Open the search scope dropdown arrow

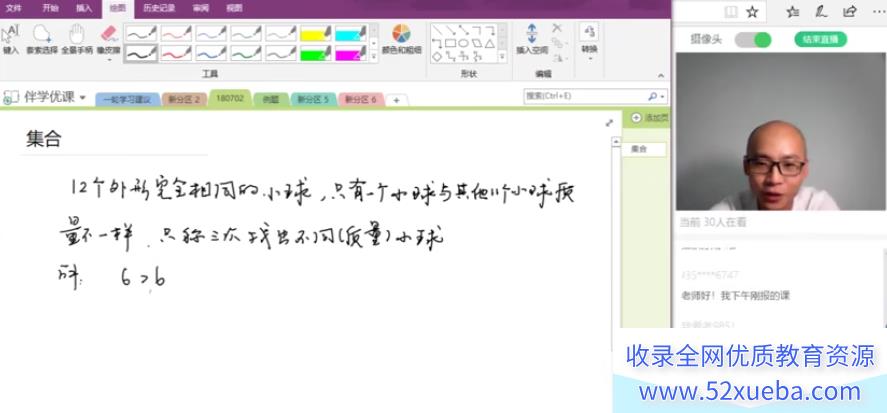(662, 97)
